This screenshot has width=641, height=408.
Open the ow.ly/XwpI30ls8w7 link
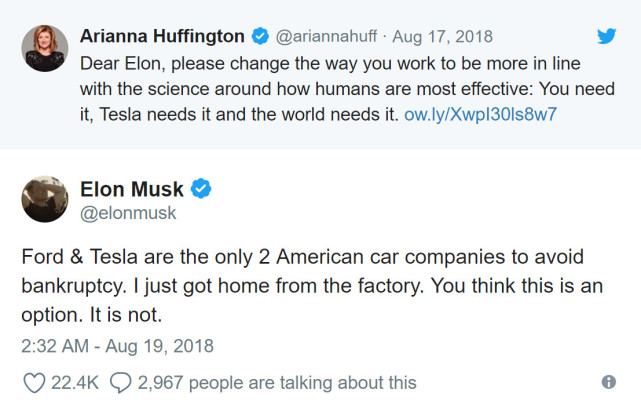point(480,114)
